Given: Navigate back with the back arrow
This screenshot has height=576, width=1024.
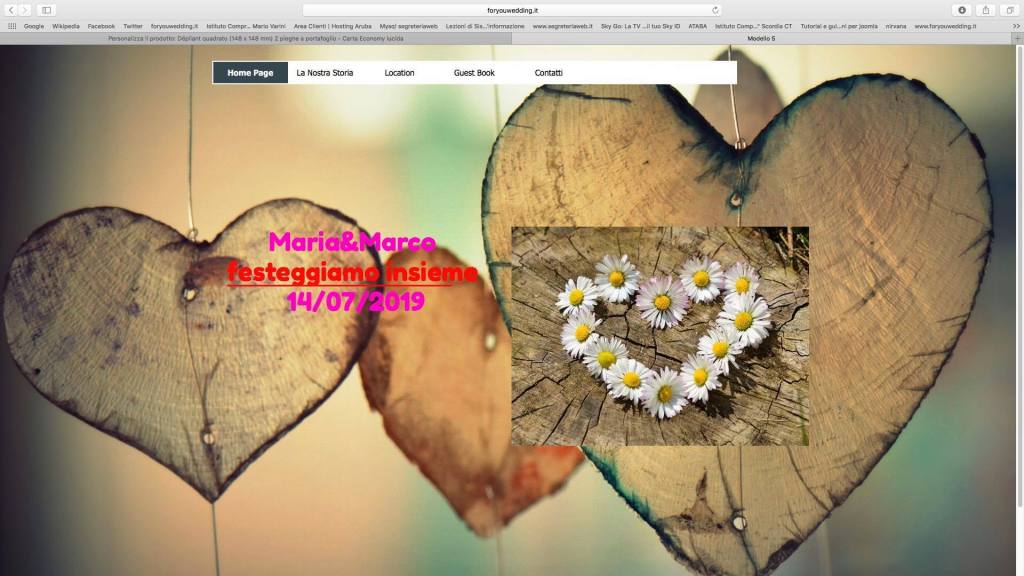Looking at the screenshot, I should tap(13, 10).
